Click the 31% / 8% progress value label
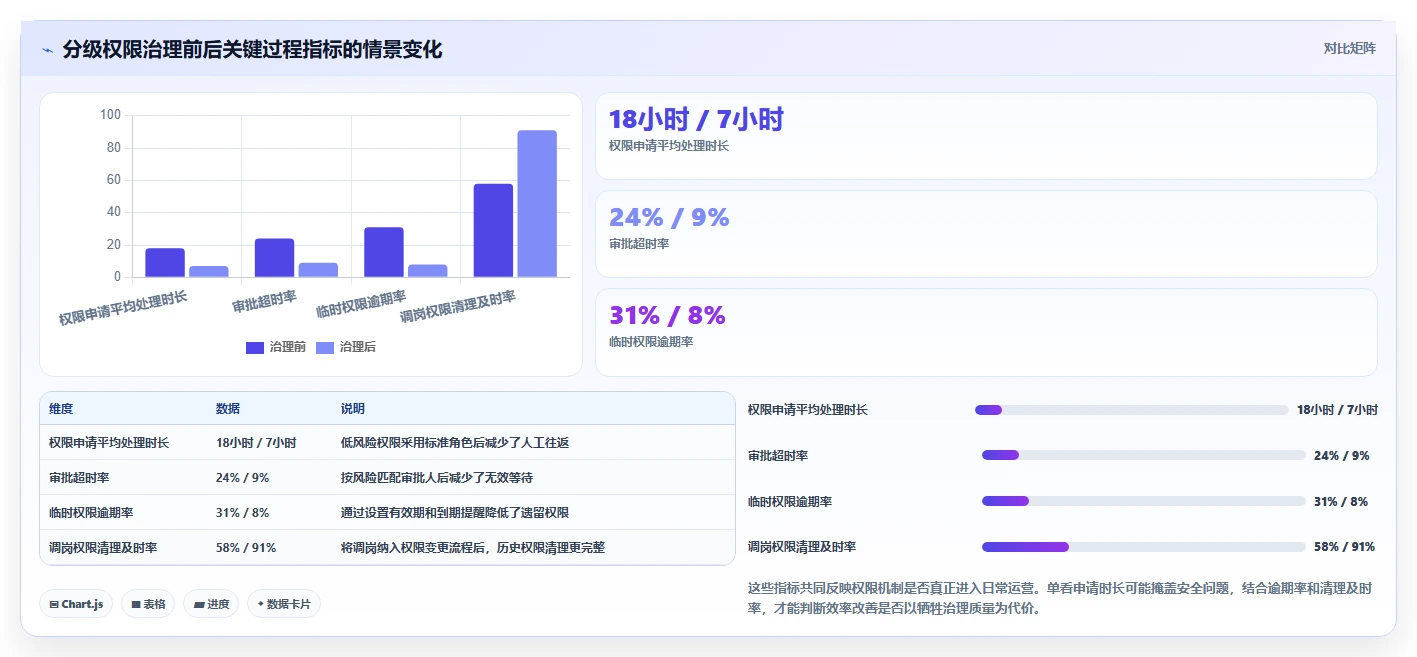This screenshot has height=657, width=1417. point(1341,501)
